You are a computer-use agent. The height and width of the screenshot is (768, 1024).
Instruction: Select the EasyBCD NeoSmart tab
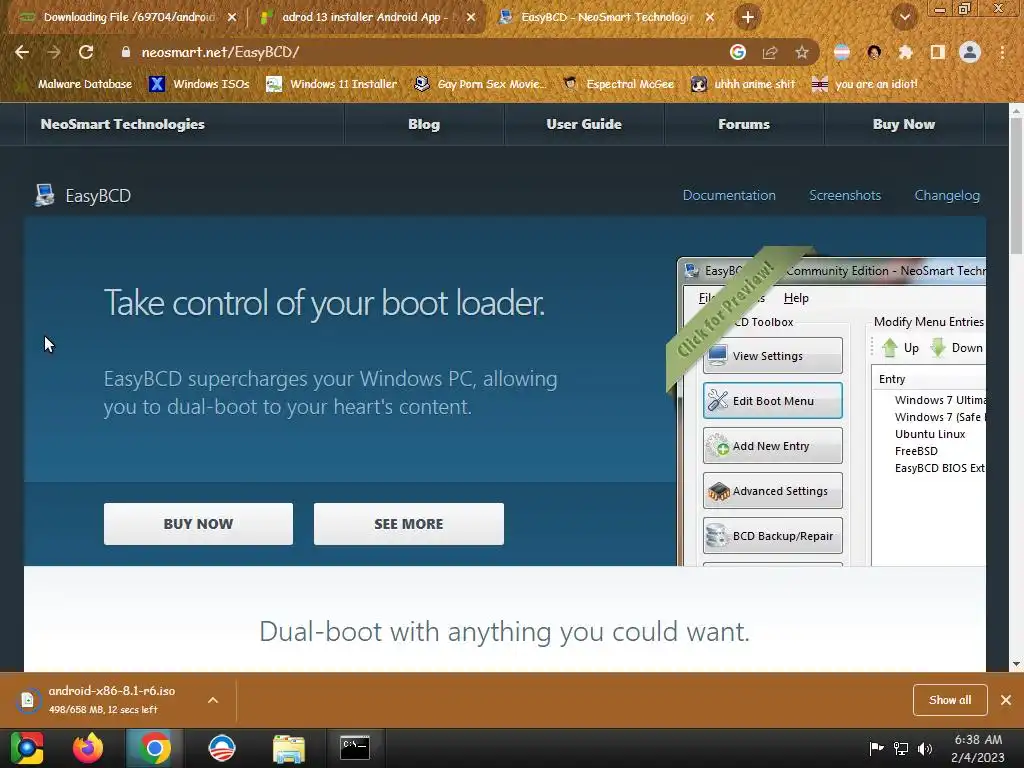pos(604,17)
